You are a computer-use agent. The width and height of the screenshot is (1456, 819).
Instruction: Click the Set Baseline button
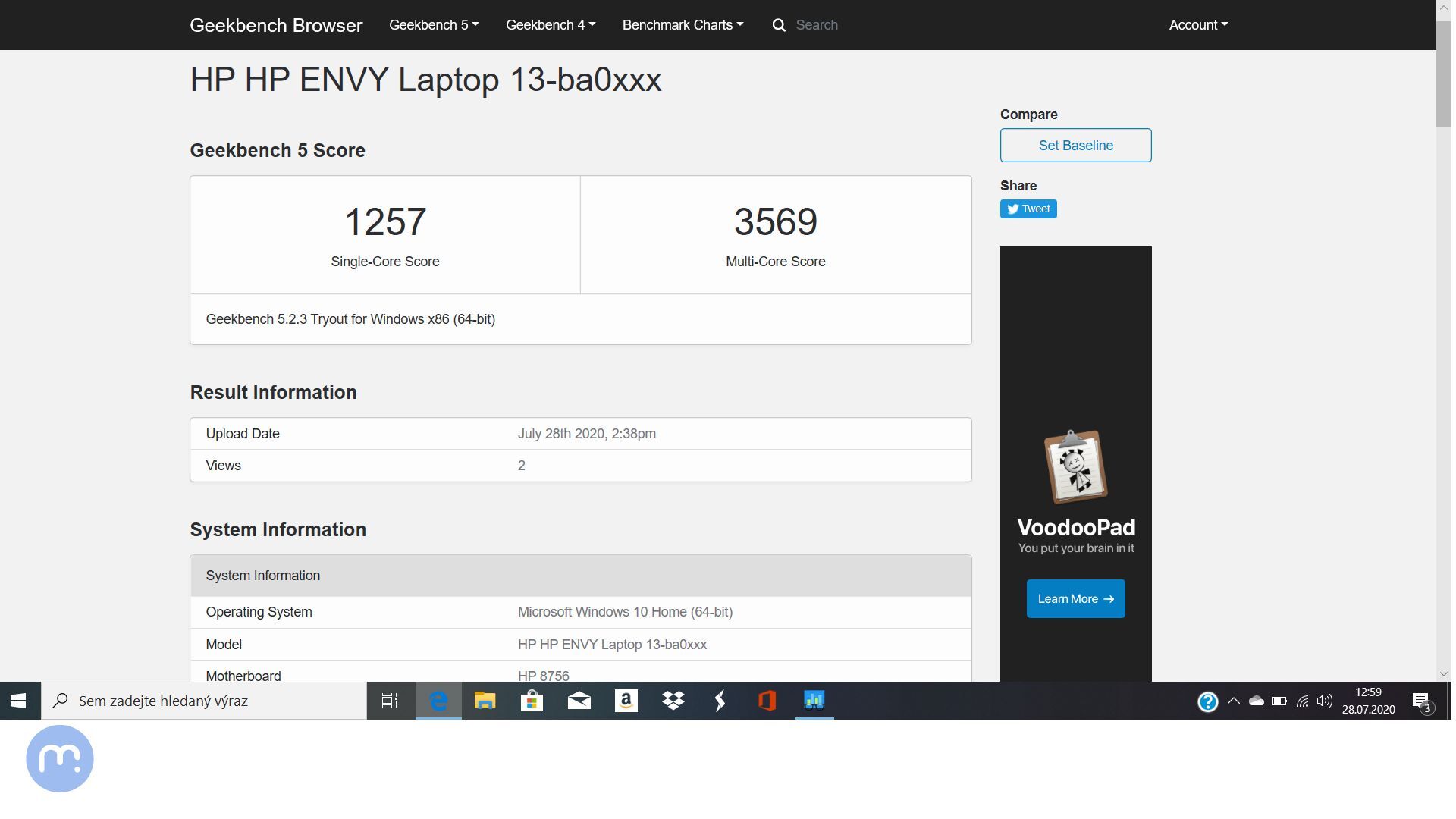pos(1075,145)
